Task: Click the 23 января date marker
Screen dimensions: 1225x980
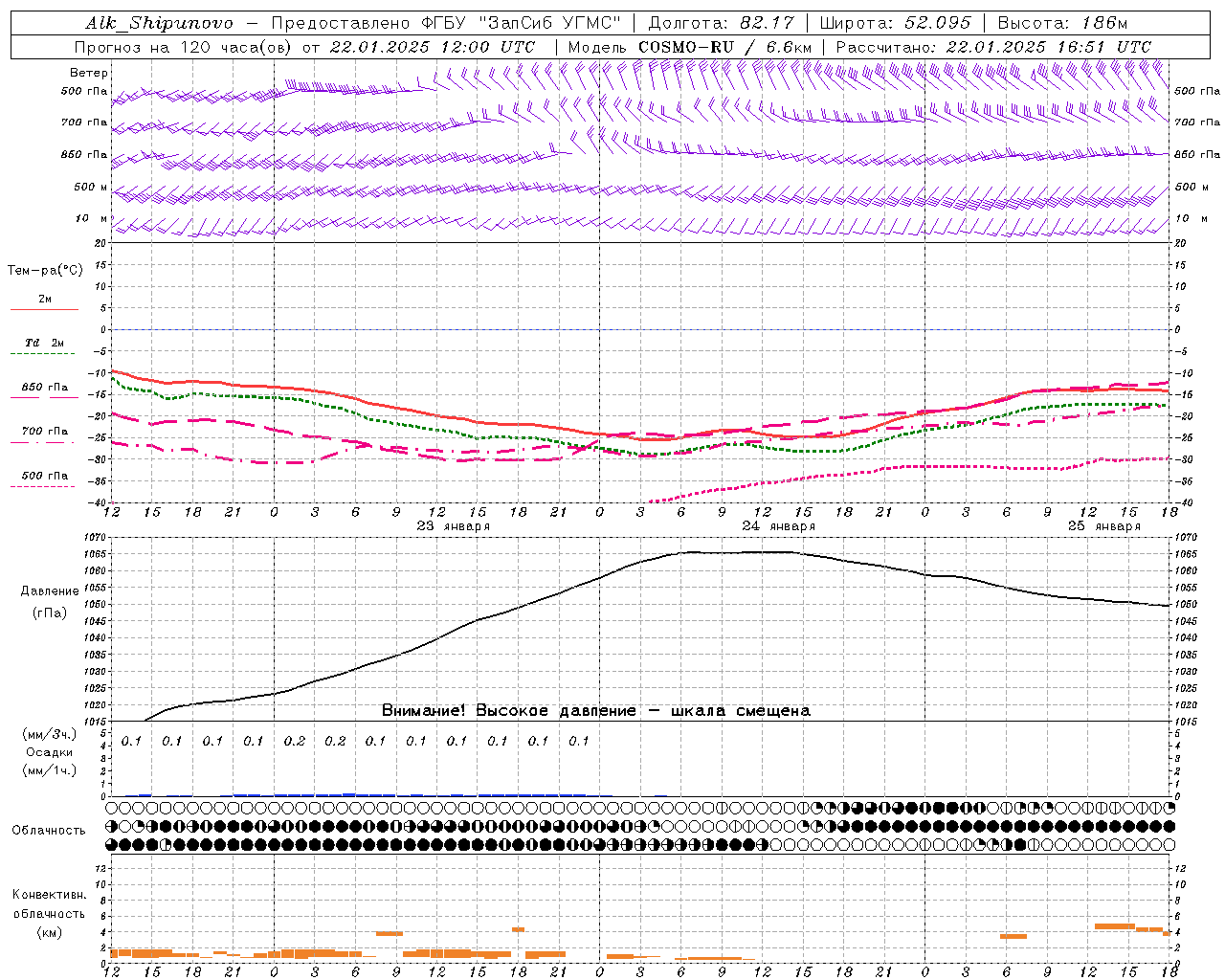Action: tap(453, 525)
